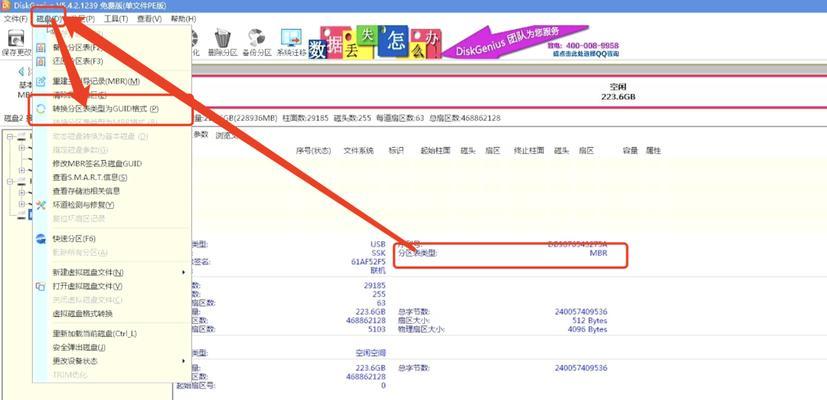Choose 查看S.M.A.R.T.信息(S)
Image resolution: width=827 pixels, height=400 pixels.
pyautogui.click(x=90, y=177)
